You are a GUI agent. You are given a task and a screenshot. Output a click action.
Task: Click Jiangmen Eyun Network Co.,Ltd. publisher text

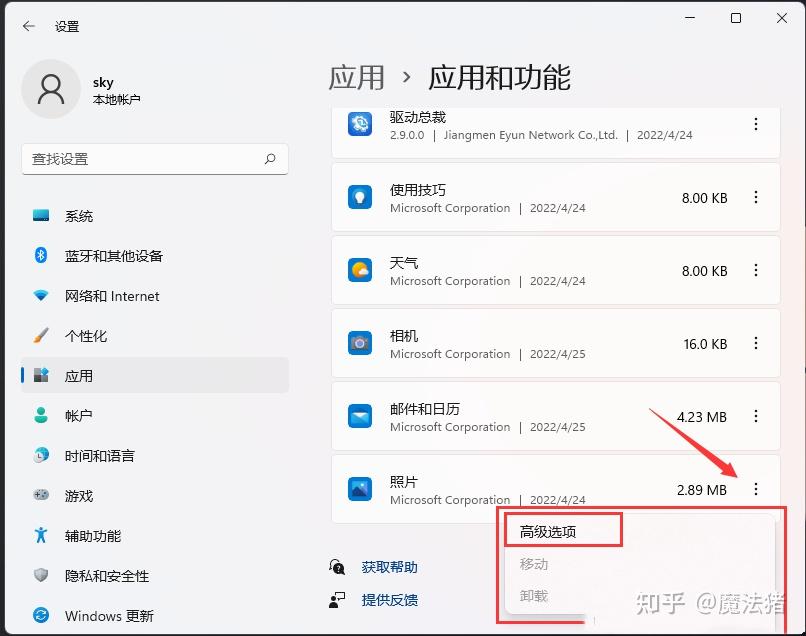[x=530, y=135]
